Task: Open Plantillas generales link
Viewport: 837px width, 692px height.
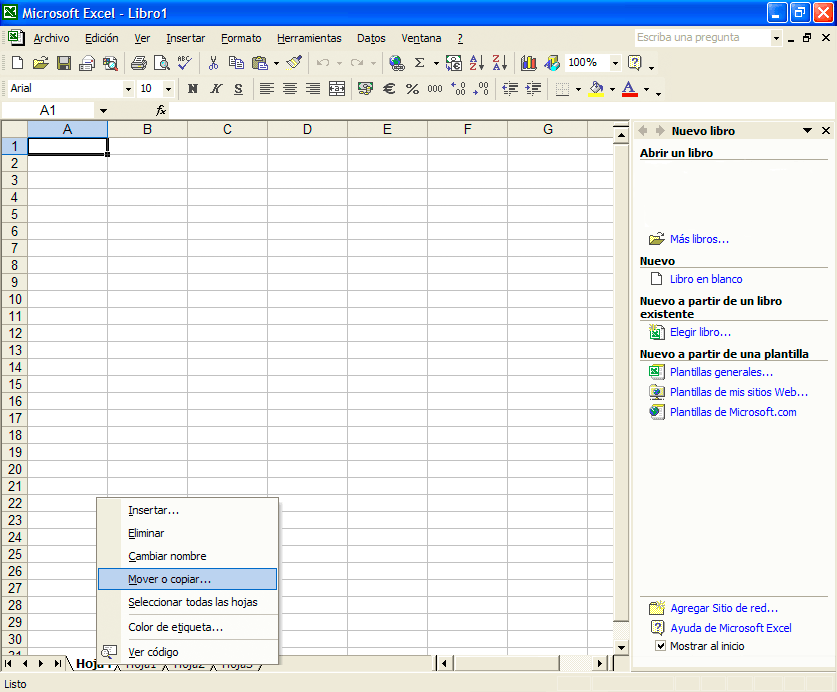Action: pyautogui.click(x=721, y=372)
